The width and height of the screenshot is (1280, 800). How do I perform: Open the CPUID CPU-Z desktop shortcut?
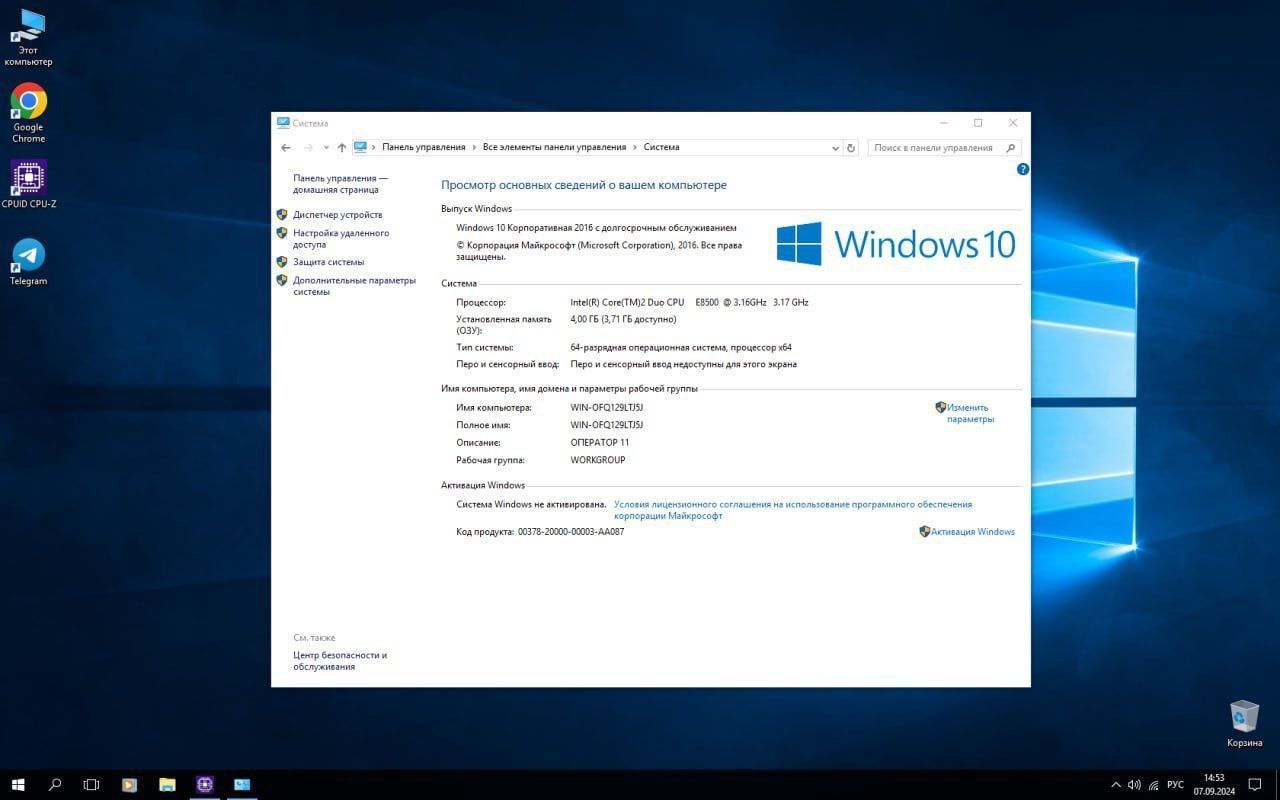point(28,185)
